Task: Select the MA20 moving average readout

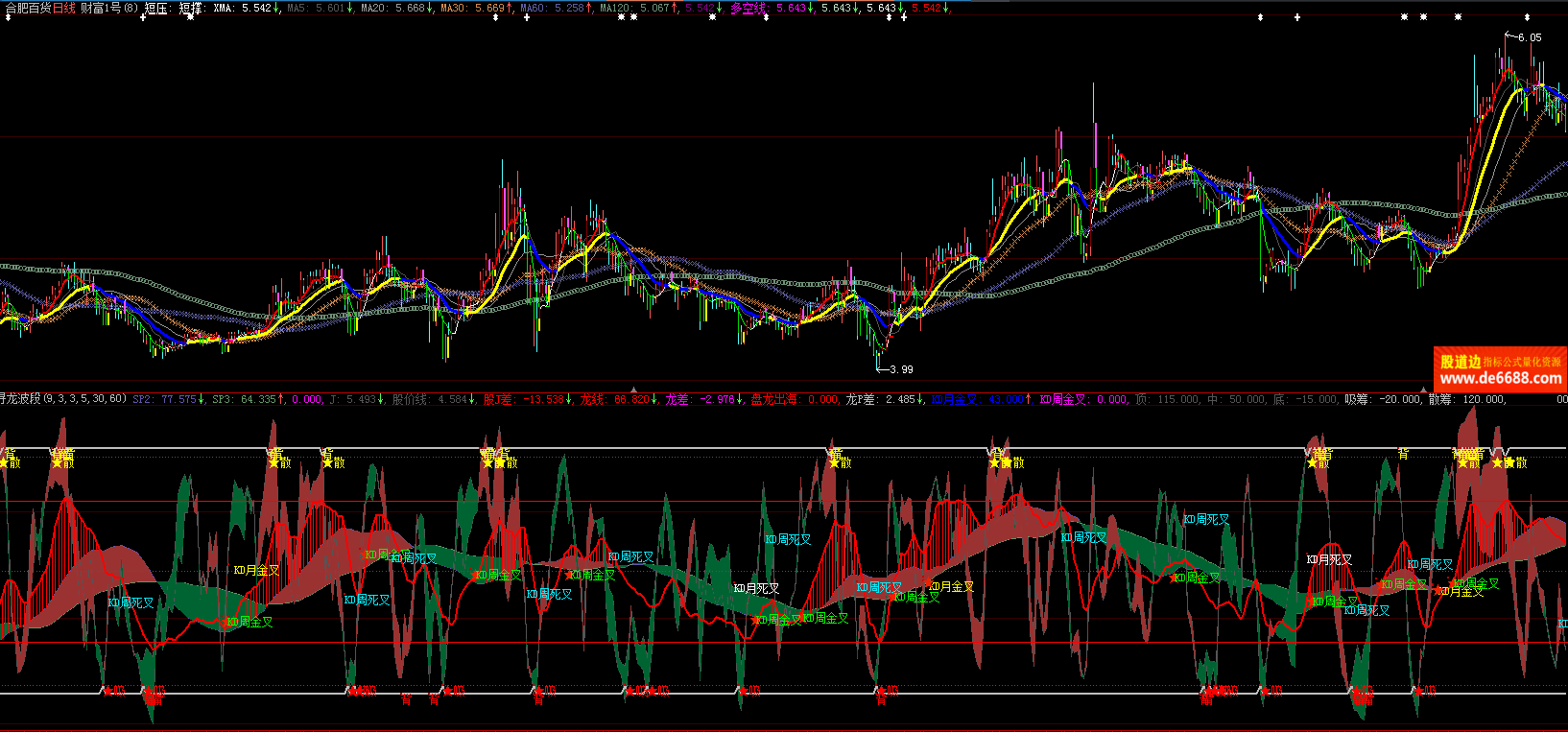Action: (392, 8)
